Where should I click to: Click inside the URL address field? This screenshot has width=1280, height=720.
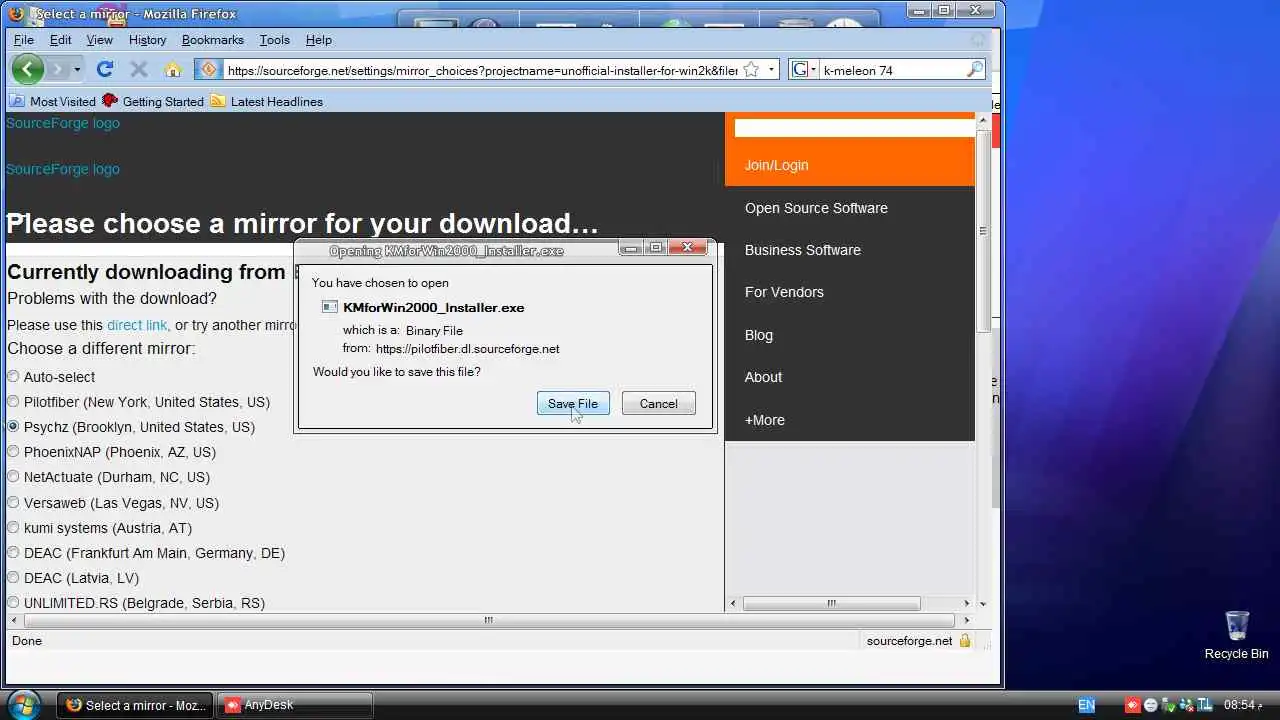[481, 70]
